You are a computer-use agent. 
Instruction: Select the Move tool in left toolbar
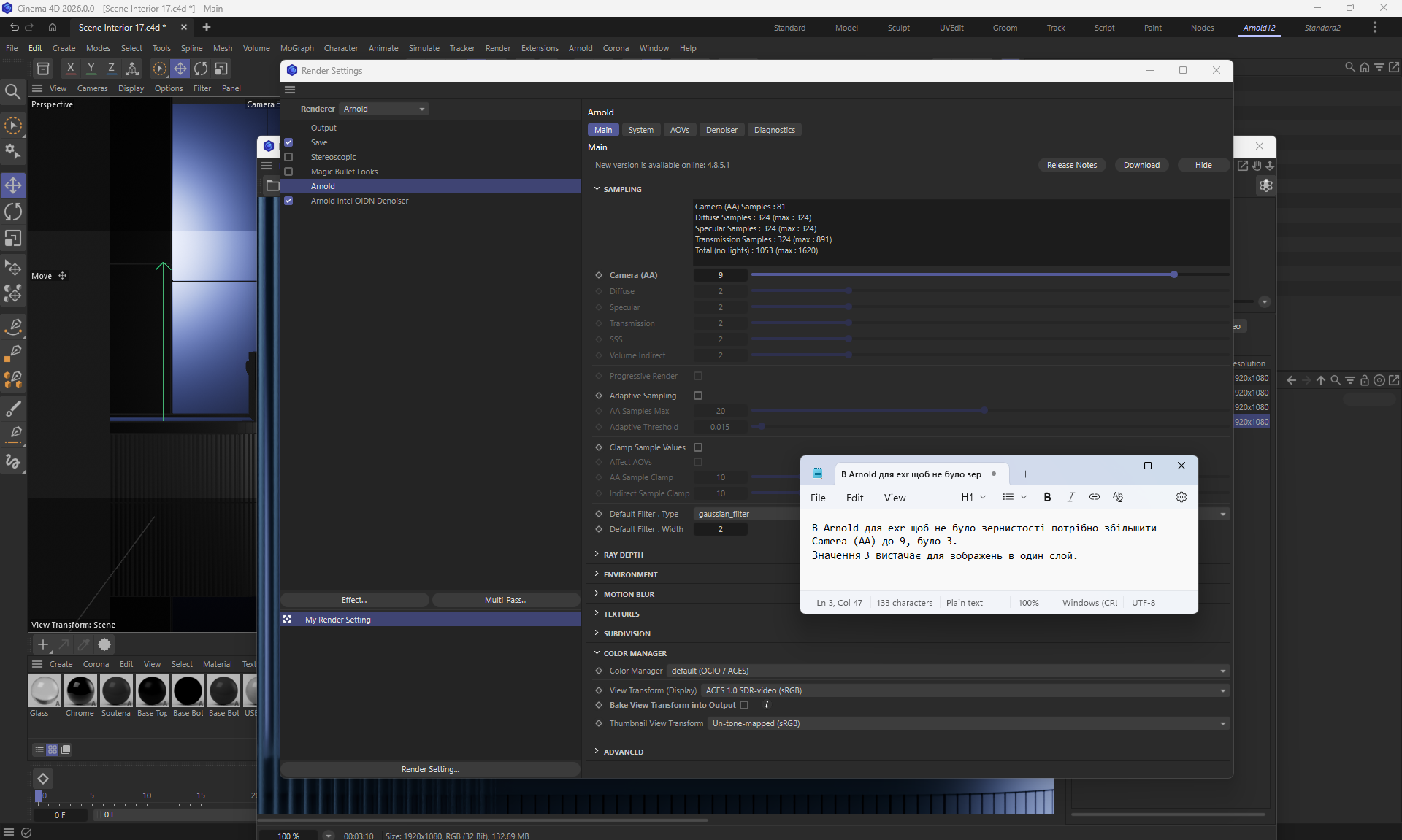click(x=13, y=185)
